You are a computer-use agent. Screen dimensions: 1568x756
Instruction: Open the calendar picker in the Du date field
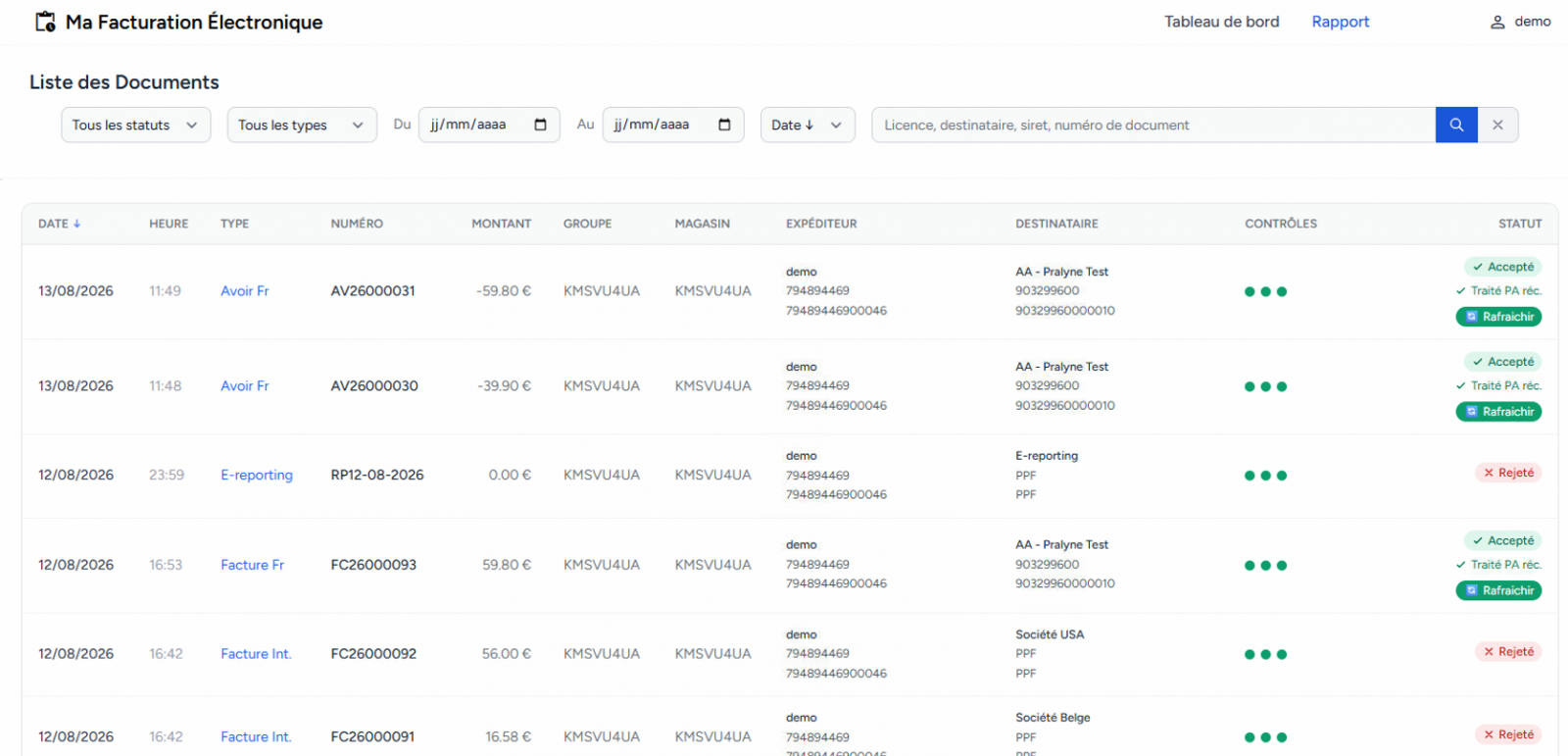pos(540,125)
